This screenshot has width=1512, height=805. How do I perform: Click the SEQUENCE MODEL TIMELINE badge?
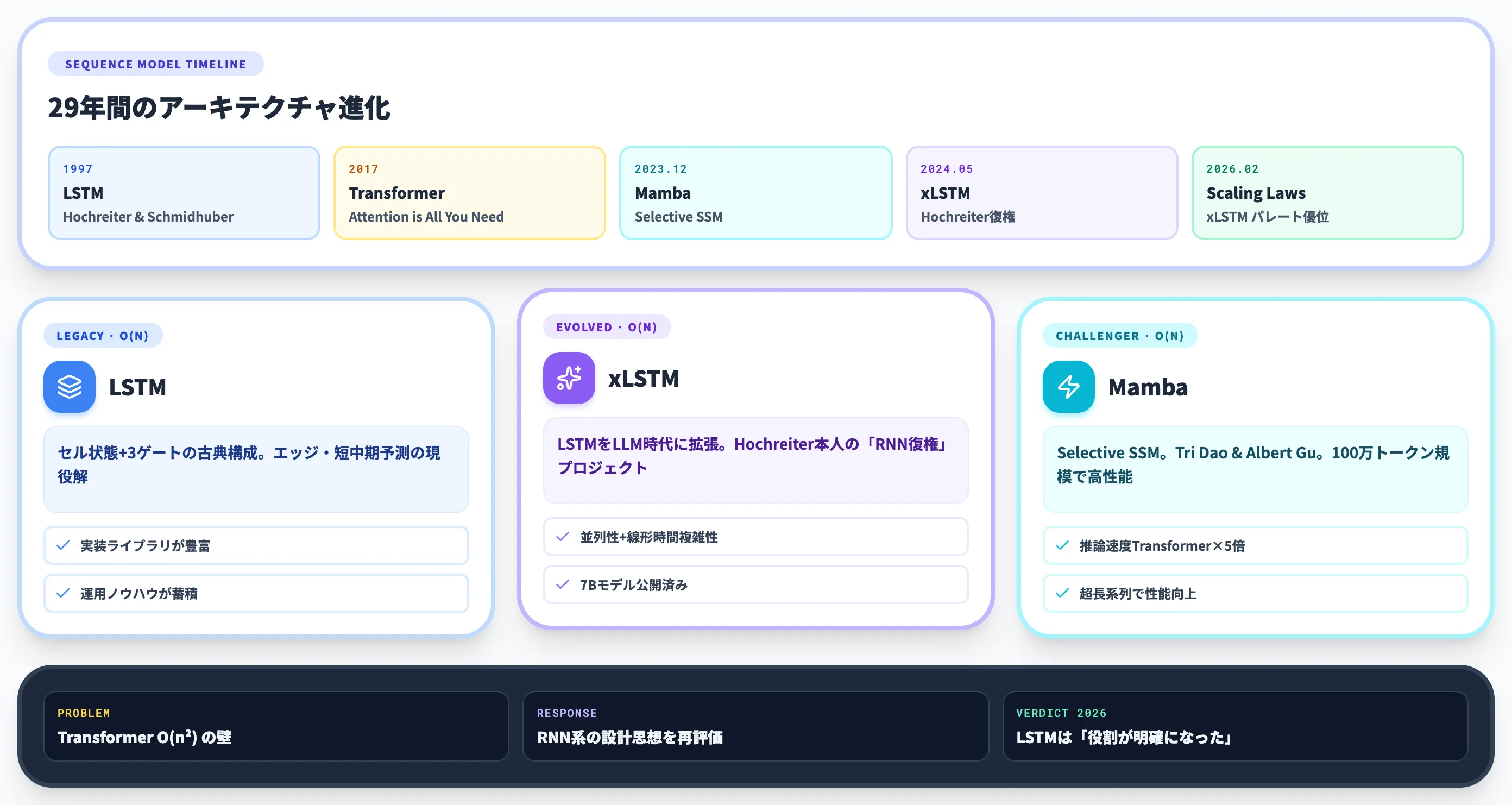155,64
